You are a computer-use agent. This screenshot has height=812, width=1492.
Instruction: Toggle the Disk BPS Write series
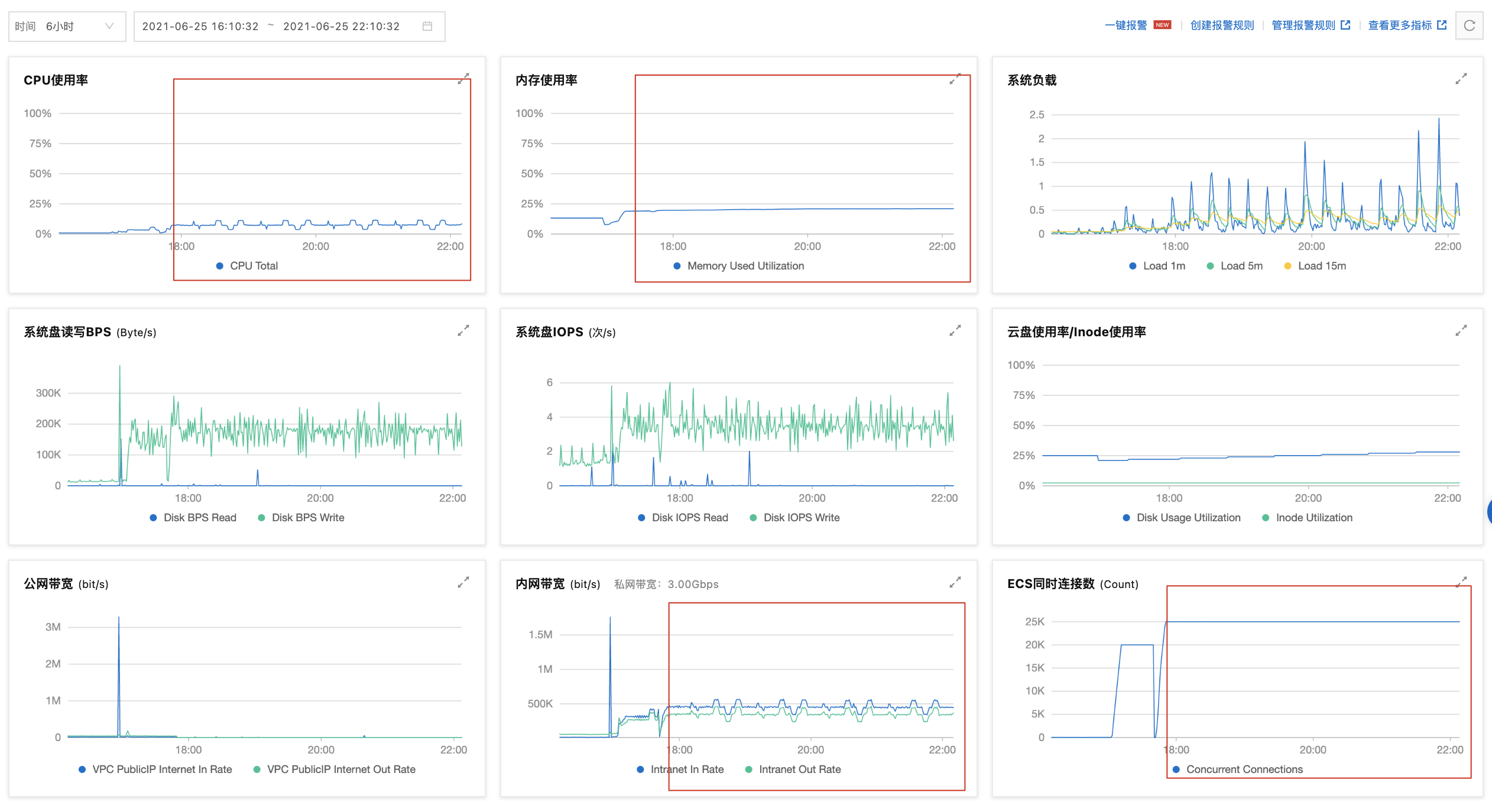click(x=301, y=518)
